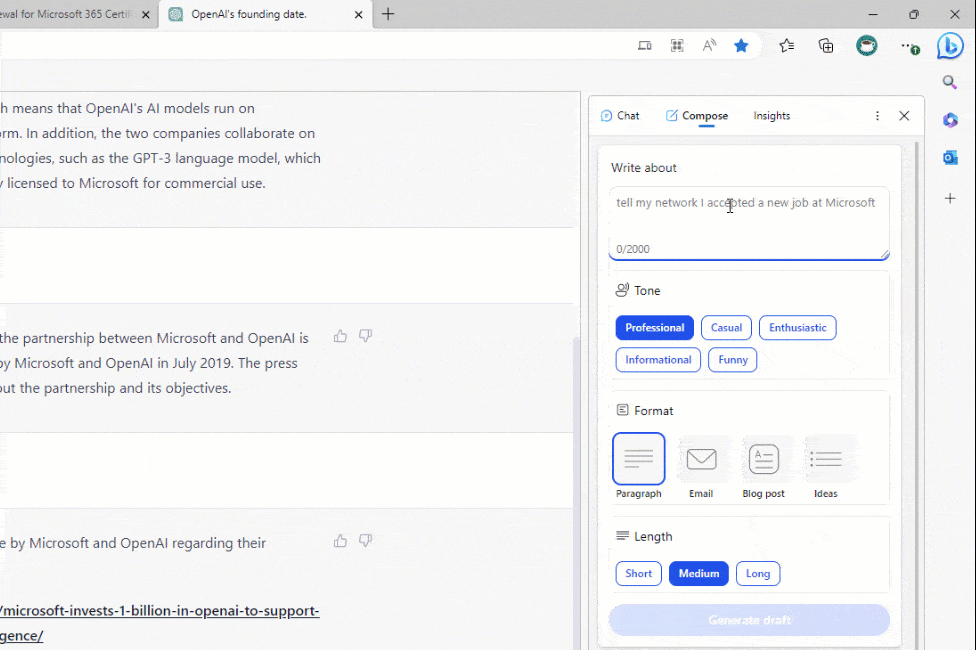Close the Microsoft 365 Certification tab

146,14
